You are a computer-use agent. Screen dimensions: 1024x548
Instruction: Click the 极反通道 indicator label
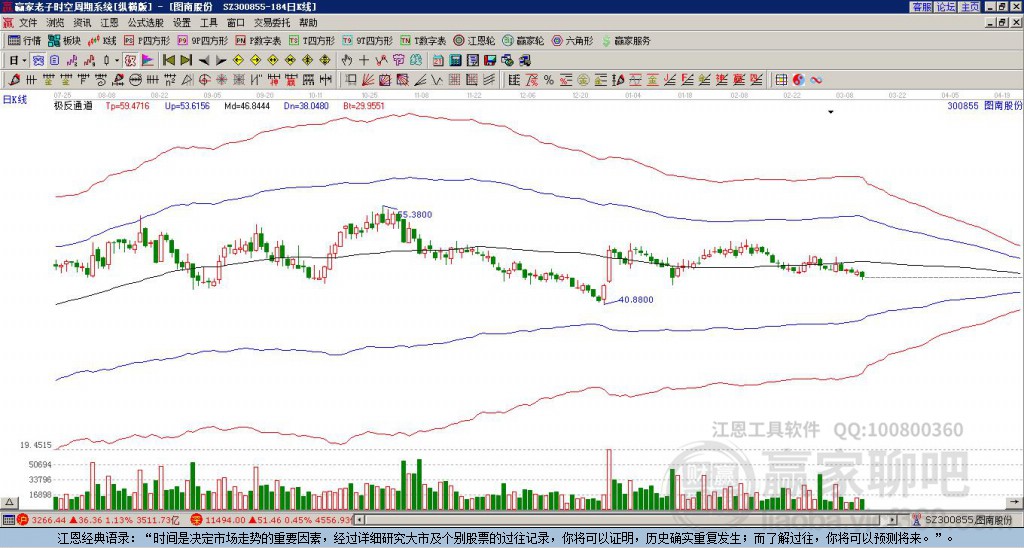(73, 105)
